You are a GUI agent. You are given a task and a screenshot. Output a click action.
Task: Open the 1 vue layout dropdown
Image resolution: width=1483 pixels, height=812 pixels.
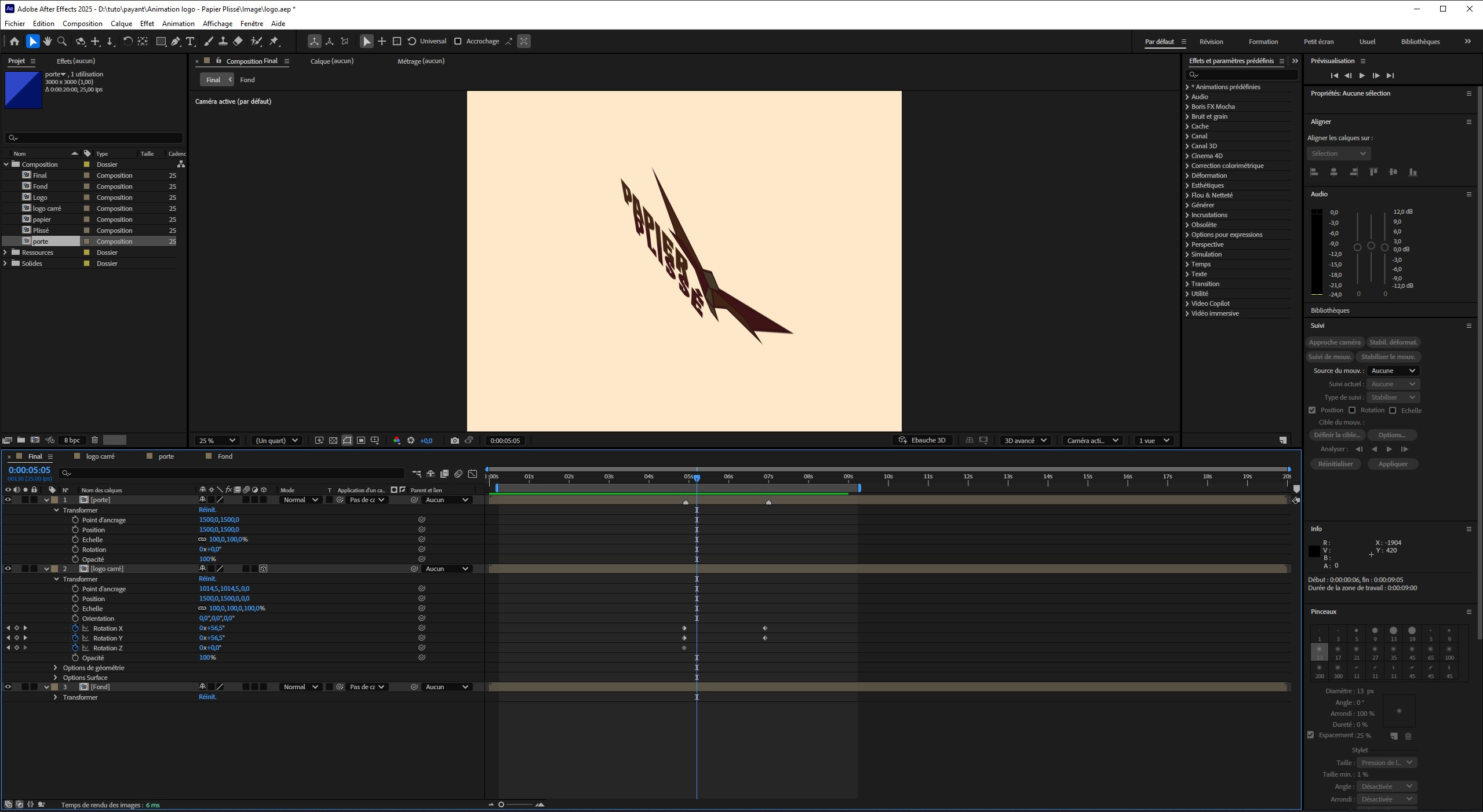(1154, 441)
